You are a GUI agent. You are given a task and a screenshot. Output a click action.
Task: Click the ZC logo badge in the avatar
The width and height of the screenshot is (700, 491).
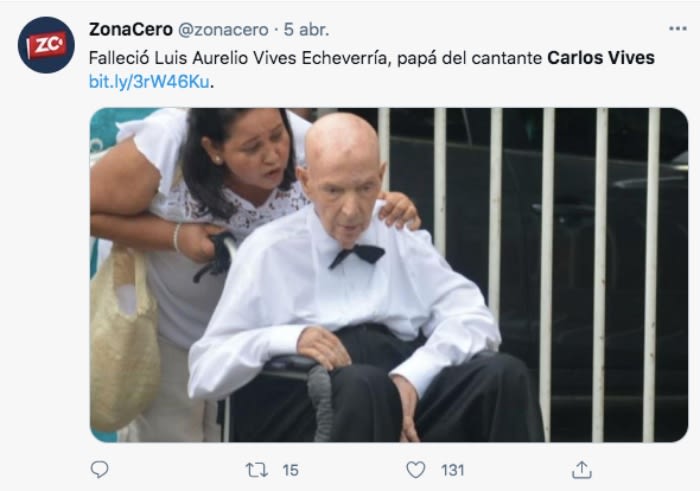tap(47, 45)
